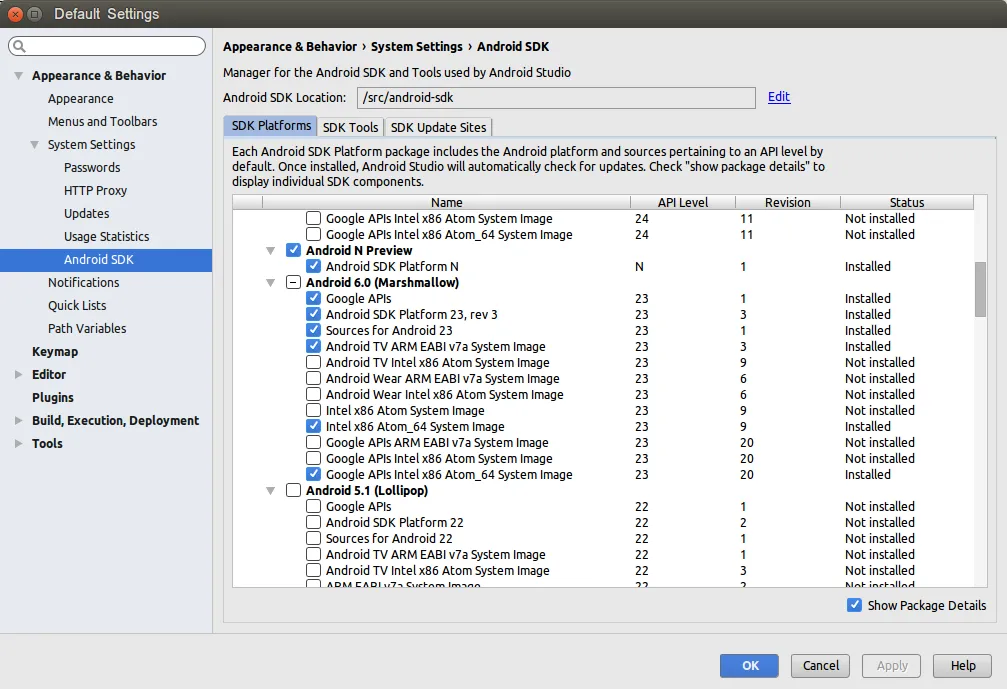
Task: Click the package list vertical scrollbar
Action: pos(980,288)
